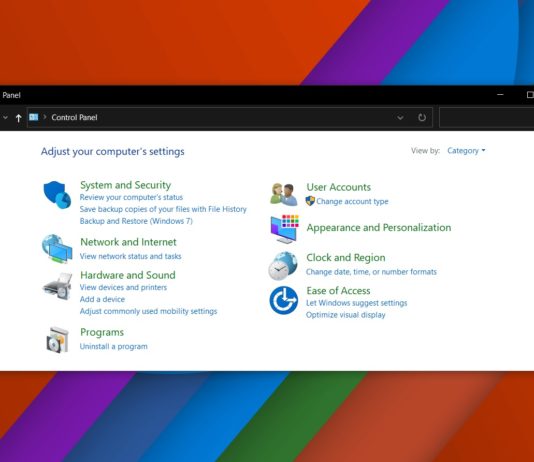Click the breadcrumb arrow before Control Panel
The image size is (534, 462).
tap(45, 117)
